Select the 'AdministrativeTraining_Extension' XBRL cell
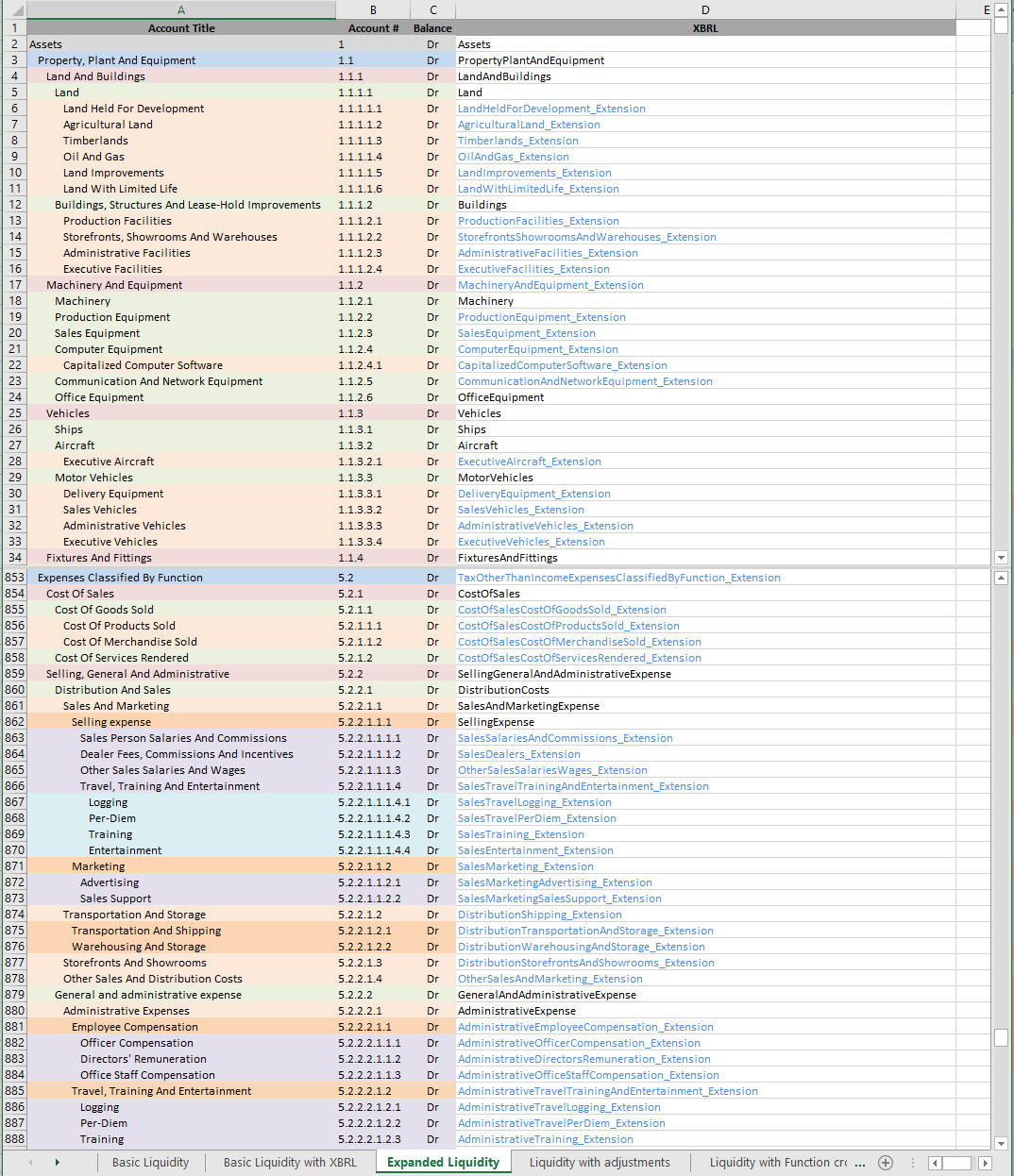The width and height of the screenshot is (1014, 1176). [x=705, y=1139]
